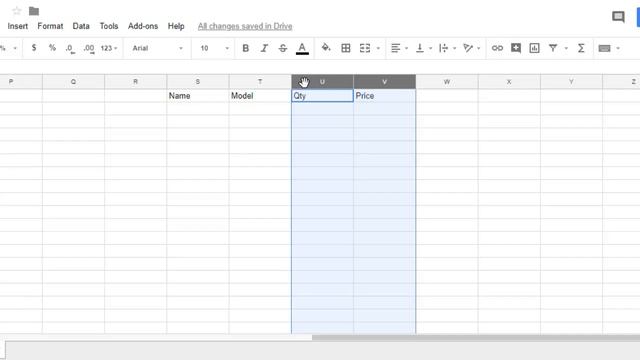Select column S header
Screen dimensions: 640x360
point(198,82)
